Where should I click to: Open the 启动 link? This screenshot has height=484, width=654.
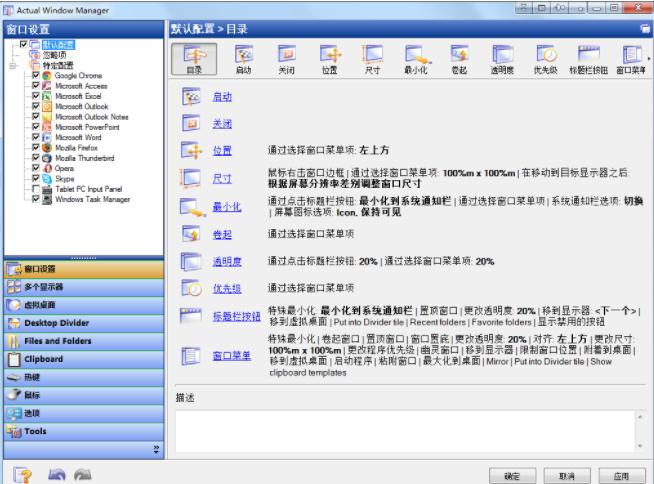[222, 97]
